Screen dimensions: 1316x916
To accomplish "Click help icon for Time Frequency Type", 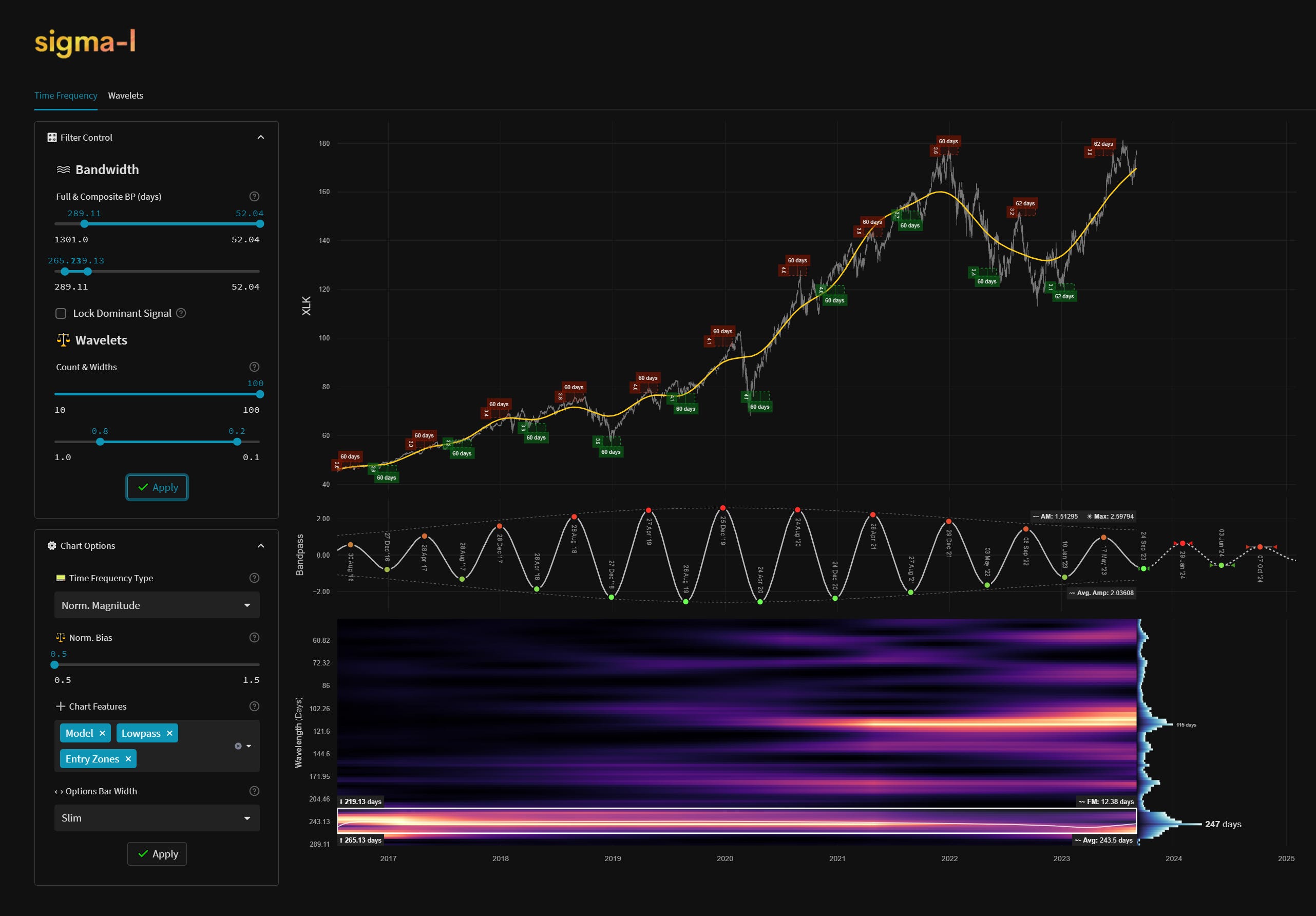I will click(x=255, y=578).
